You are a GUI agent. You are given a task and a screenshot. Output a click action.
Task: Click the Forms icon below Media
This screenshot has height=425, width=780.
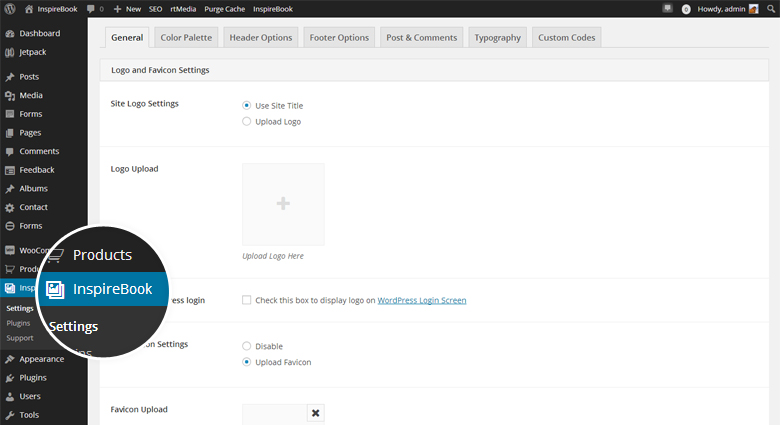click(10, 114)
